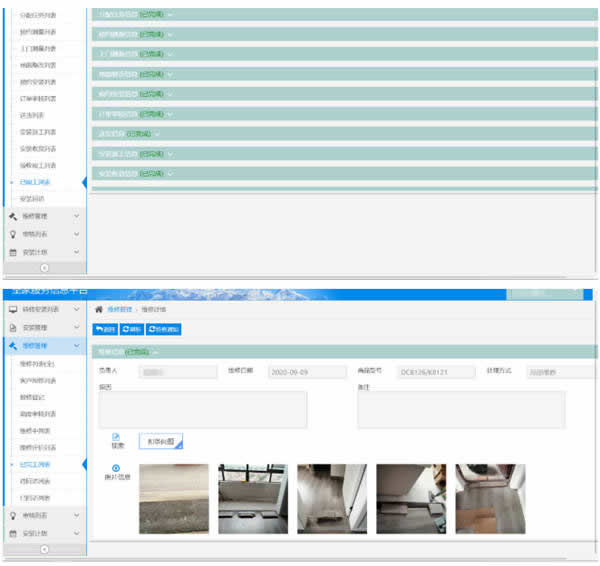Viewport: 600px width, 566px height.
Task: Click the eye icon beside the photo thumbnails
Action: tap(116, 468)
